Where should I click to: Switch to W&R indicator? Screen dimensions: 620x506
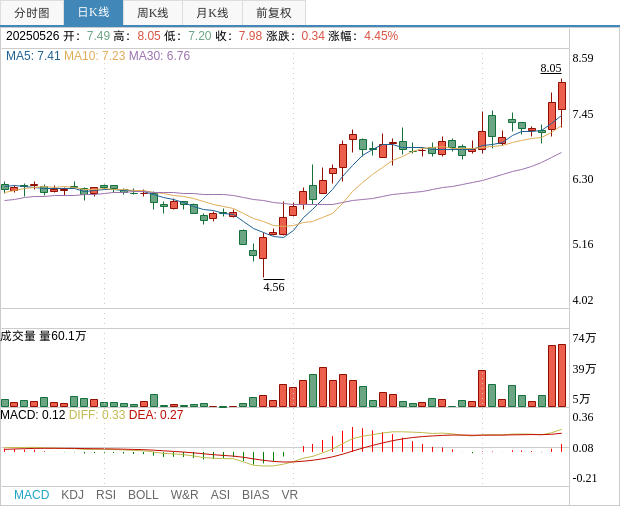(x=184, y=495)
